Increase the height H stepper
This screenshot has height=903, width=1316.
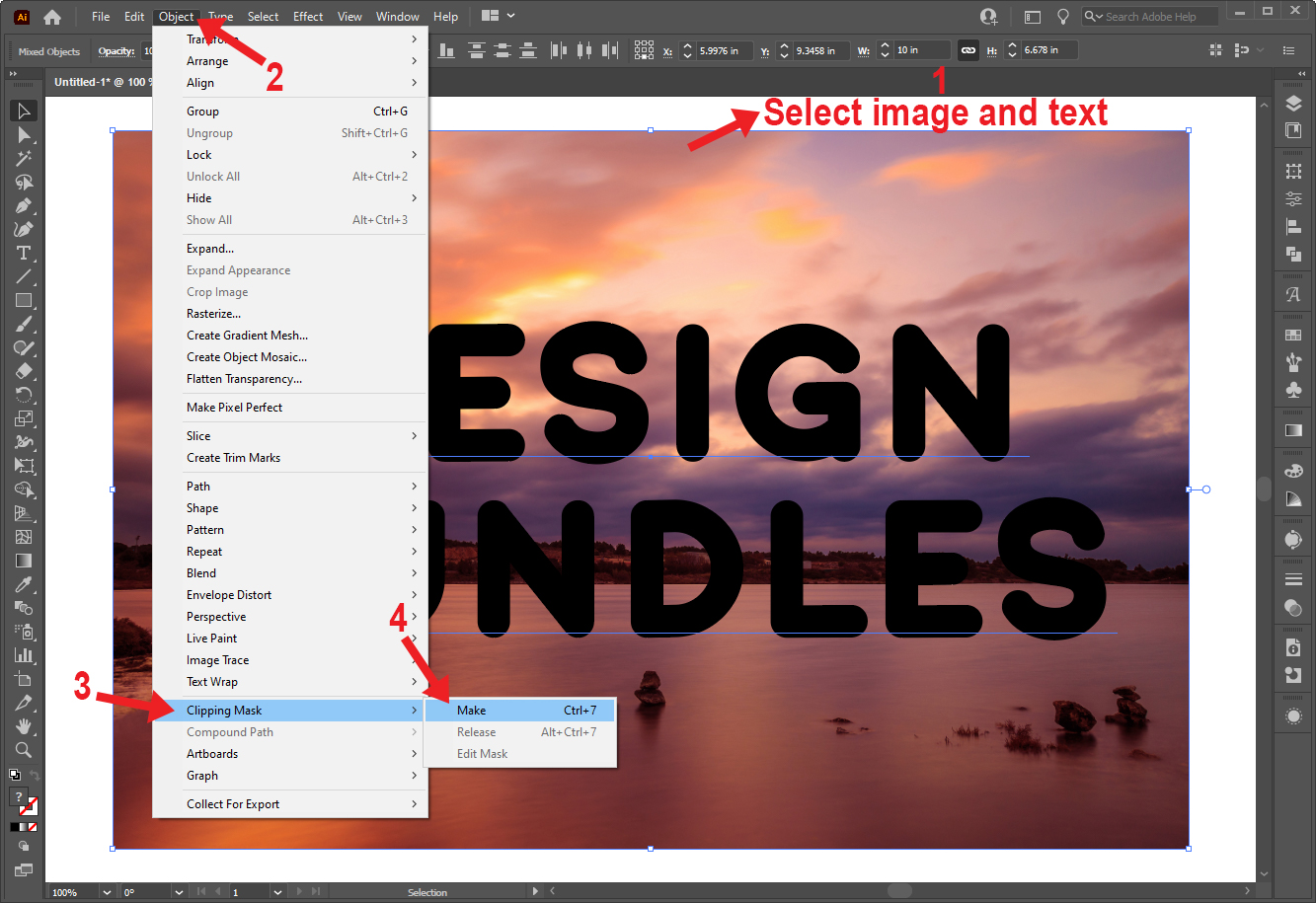[x=1012, y=45]
